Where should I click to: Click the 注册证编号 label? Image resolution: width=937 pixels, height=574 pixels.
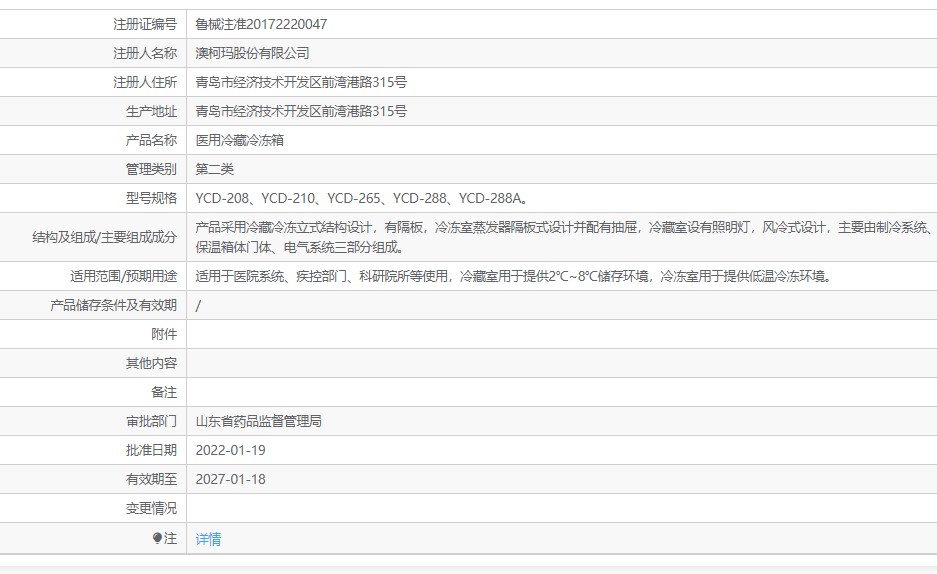coord(145,24)
